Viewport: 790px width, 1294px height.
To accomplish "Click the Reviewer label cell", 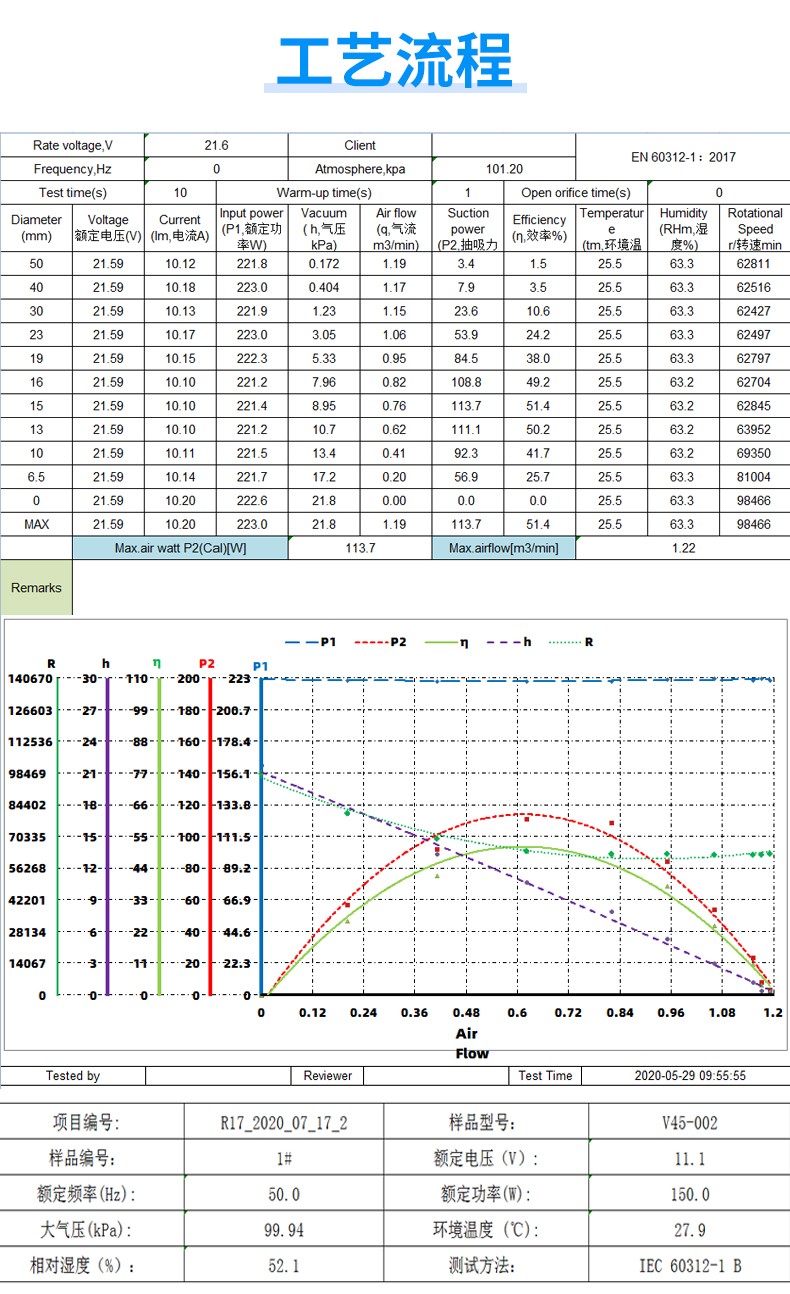I will [327, 1076].
